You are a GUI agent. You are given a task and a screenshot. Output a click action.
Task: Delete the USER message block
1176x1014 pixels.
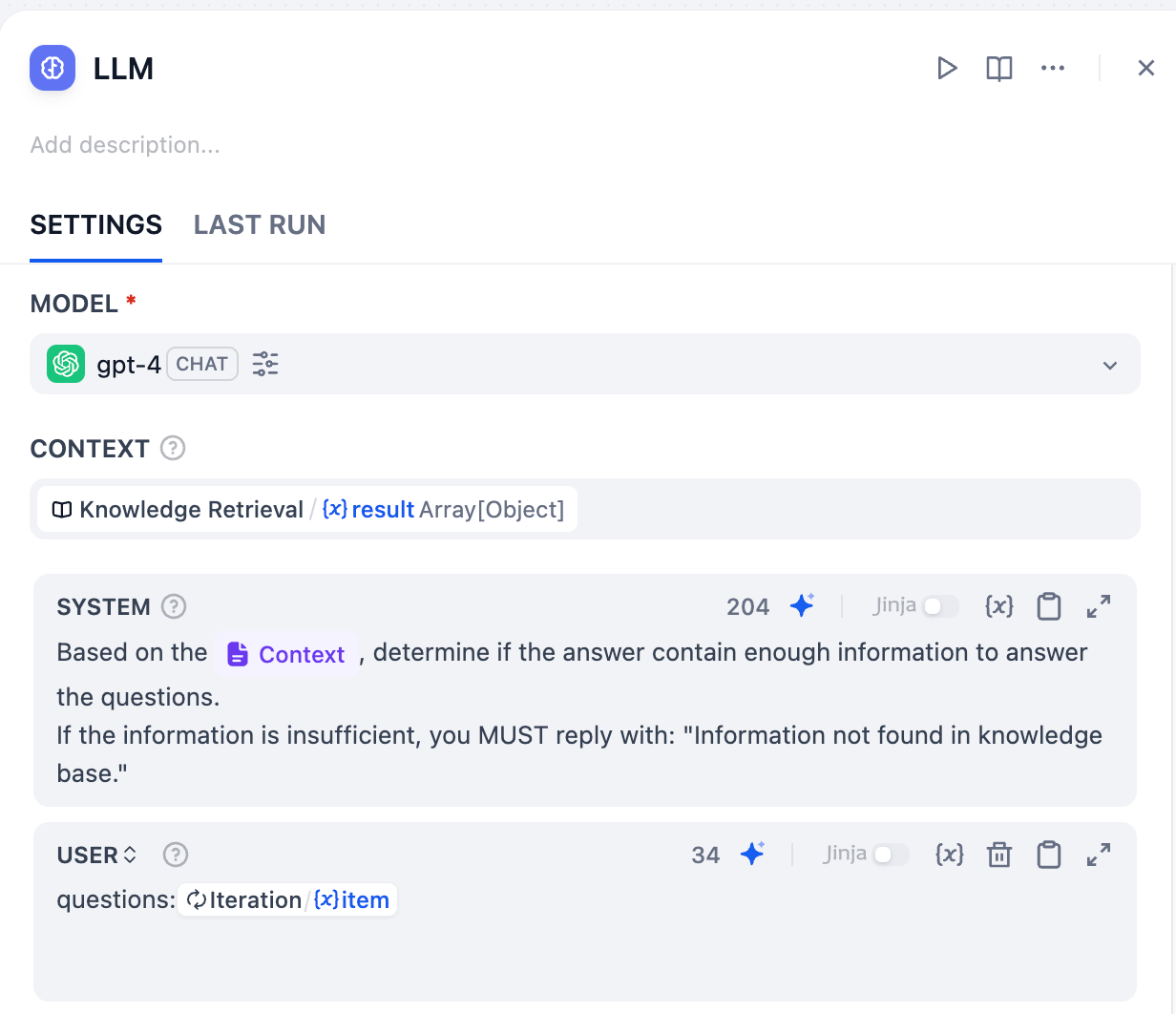pyautogui.click(x=999, y=855)
